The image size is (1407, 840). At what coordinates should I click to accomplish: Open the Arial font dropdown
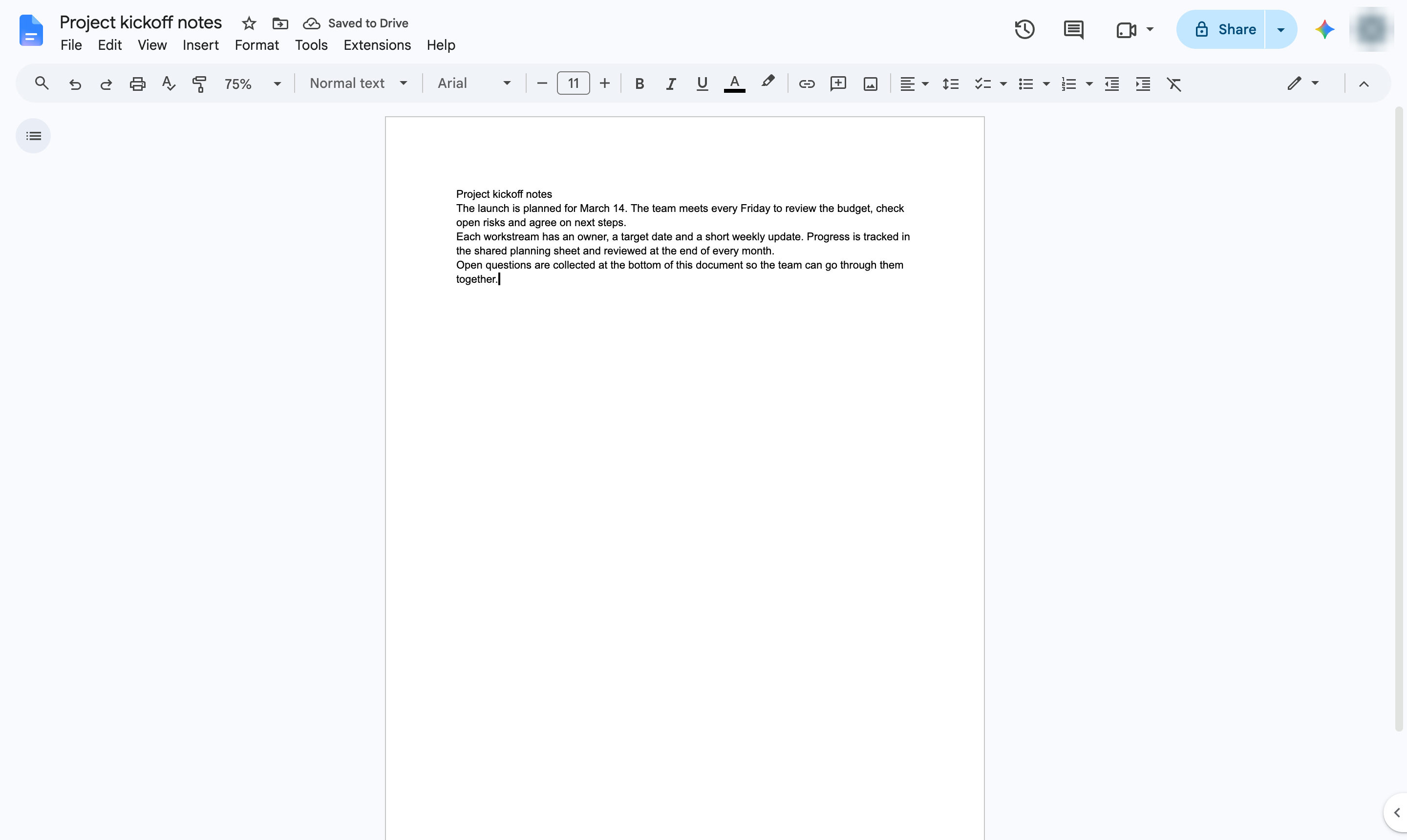(x=474, y=84)
